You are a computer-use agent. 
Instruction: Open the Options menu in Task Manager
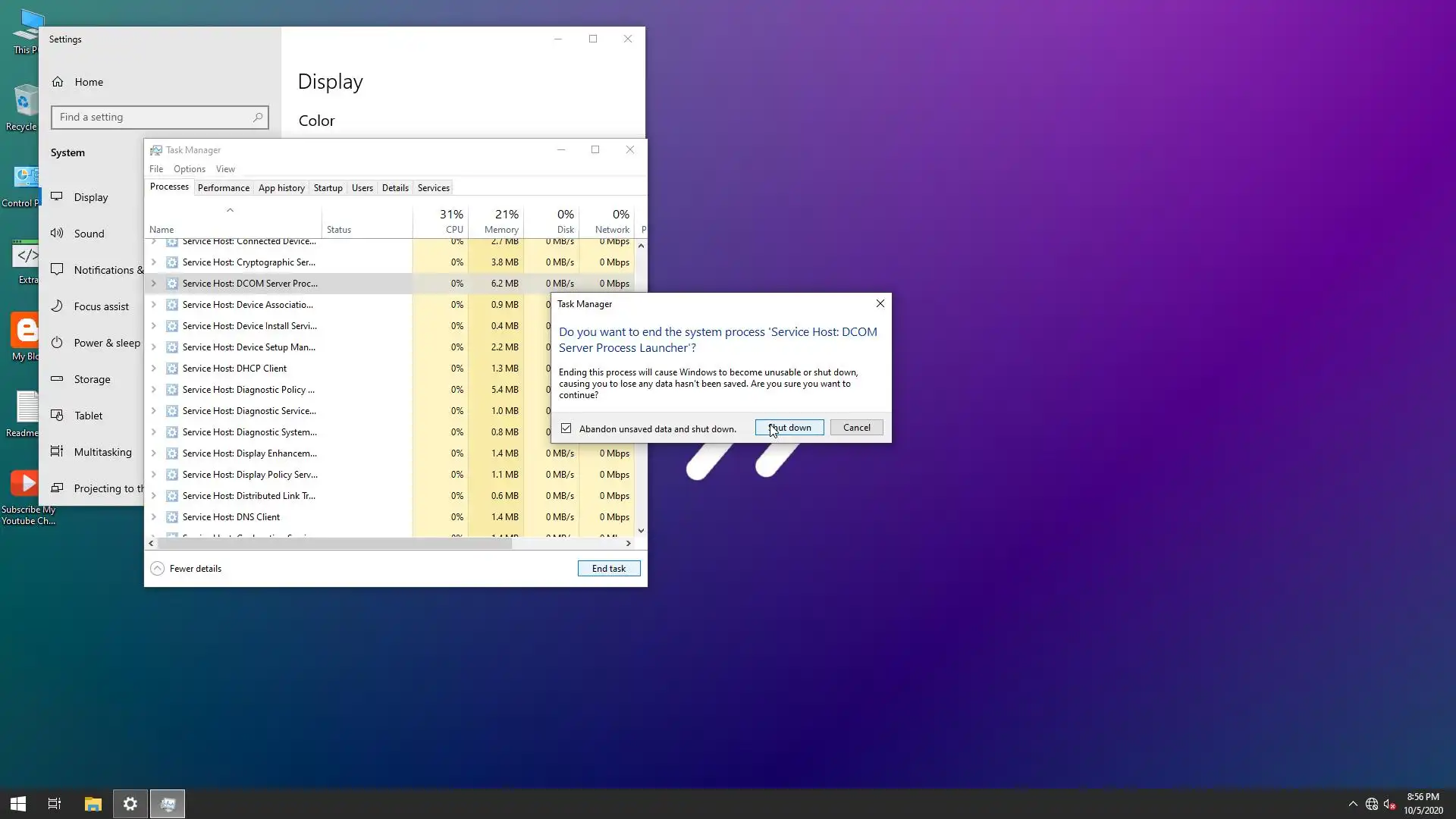(189, 169)
